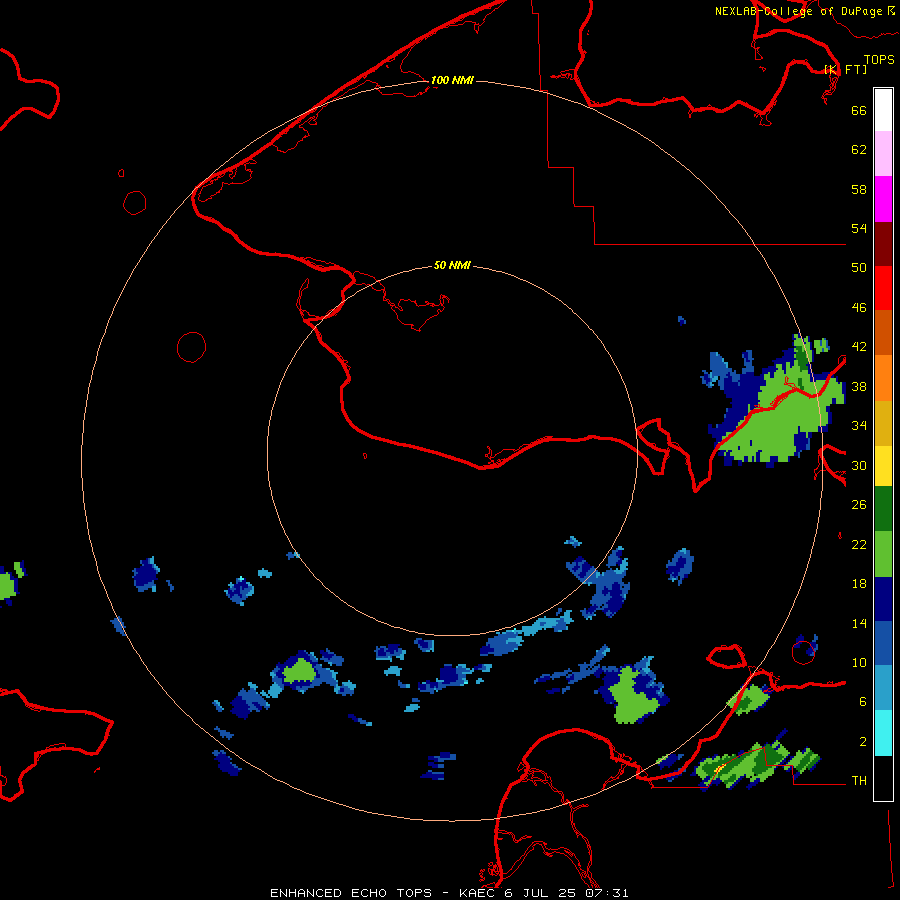Click legend value 30
The width and height of the screenshot is (900, 900).
[x=859, y=465]
